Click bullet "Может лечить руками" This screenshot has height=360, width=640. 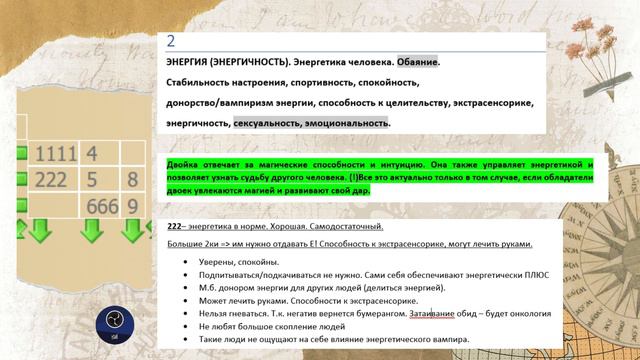click(x=308, y=301)
